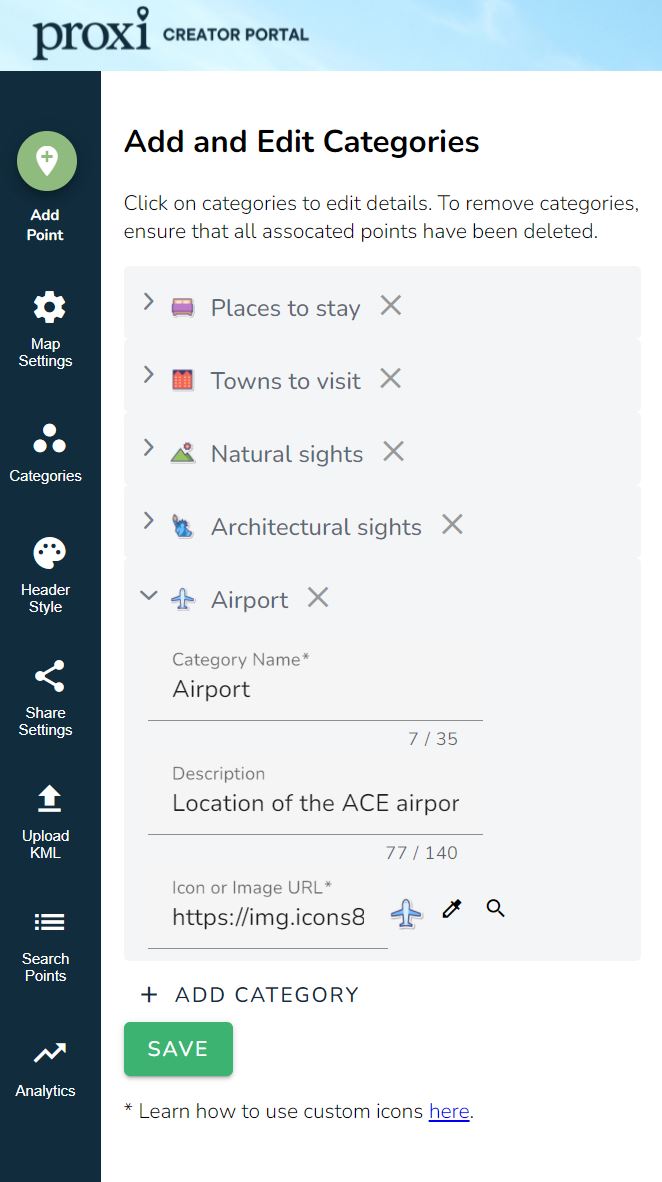Open Map Settings gear icon
Image resolution: width=662 pixels, height=1182 pixels.
click(x=48, y=307)
